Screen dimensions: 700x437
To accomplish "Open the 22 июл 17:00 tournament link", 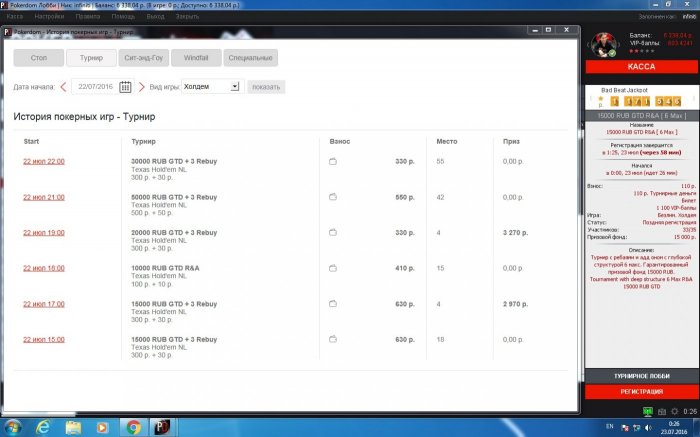I will [x=44, y=304].
